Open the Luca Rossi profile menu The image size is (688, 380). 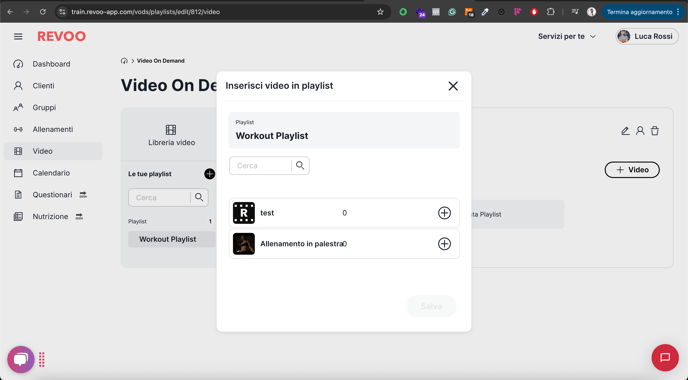(647, 36)
